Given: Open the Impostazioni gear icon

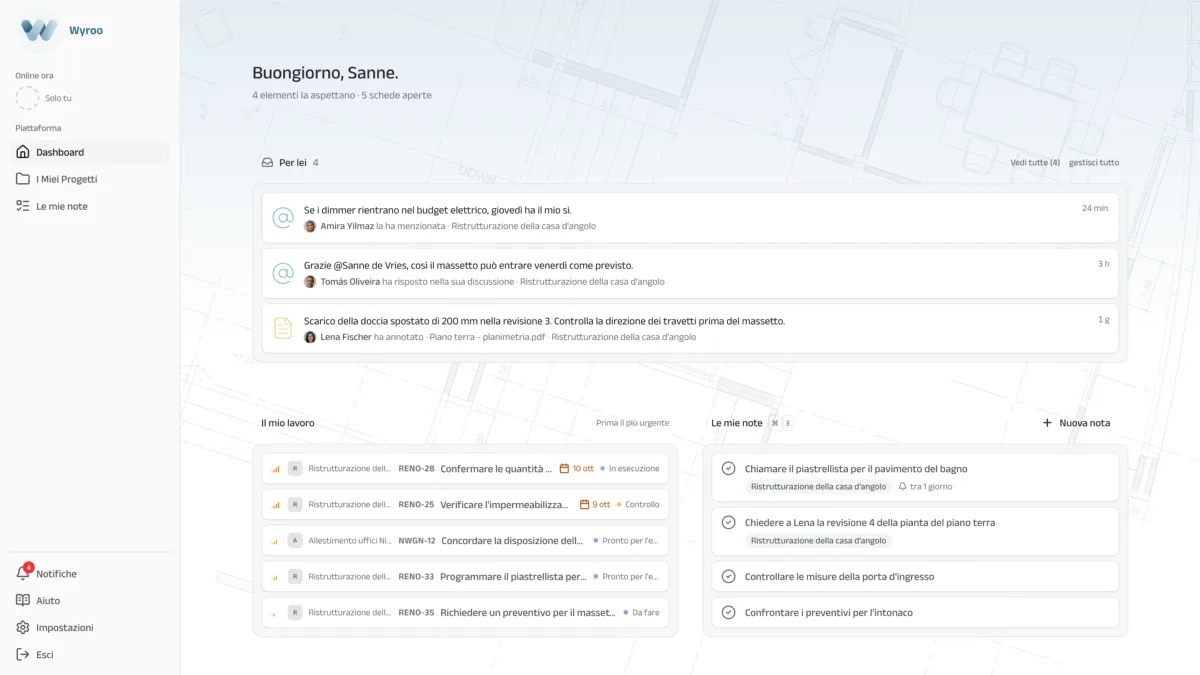Looking at the screenshot, I should 23,627.
